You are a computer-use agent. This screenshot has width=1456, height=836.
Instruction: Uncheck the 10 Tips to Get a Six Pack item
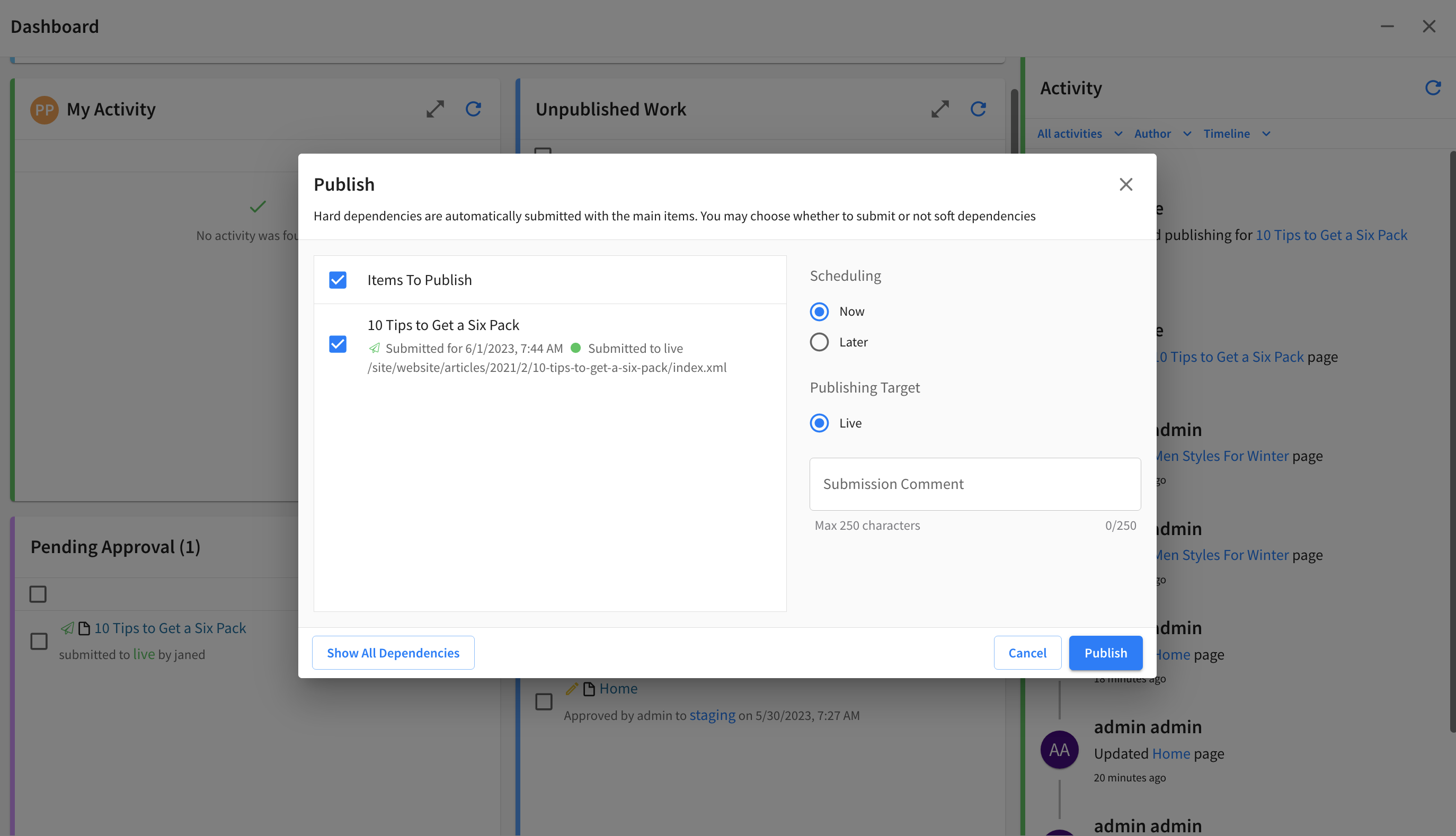pos(338,344)
